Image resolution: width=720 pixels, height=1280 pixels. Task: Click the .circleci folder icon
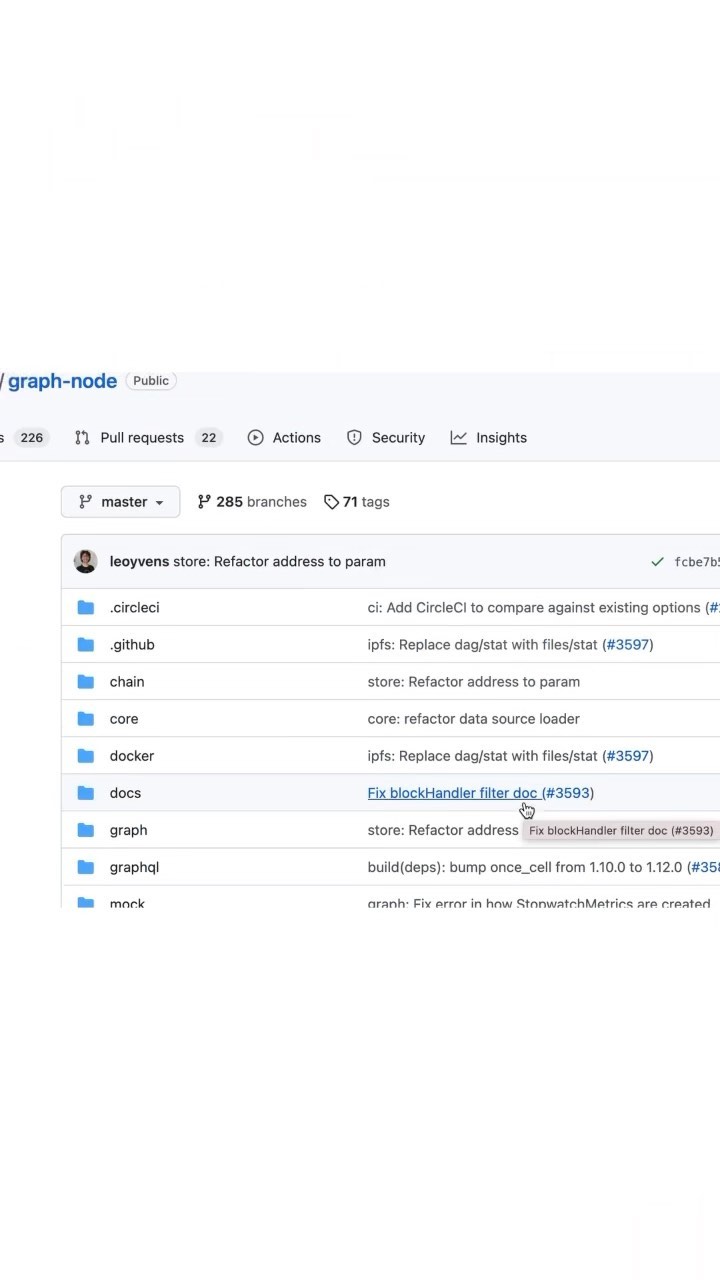[x=86, y=608]
